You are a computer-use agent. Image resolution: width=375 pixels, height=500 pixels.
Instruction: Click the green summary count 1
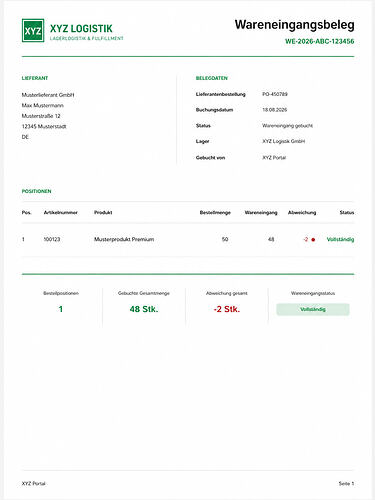click(x=61, y=309)
